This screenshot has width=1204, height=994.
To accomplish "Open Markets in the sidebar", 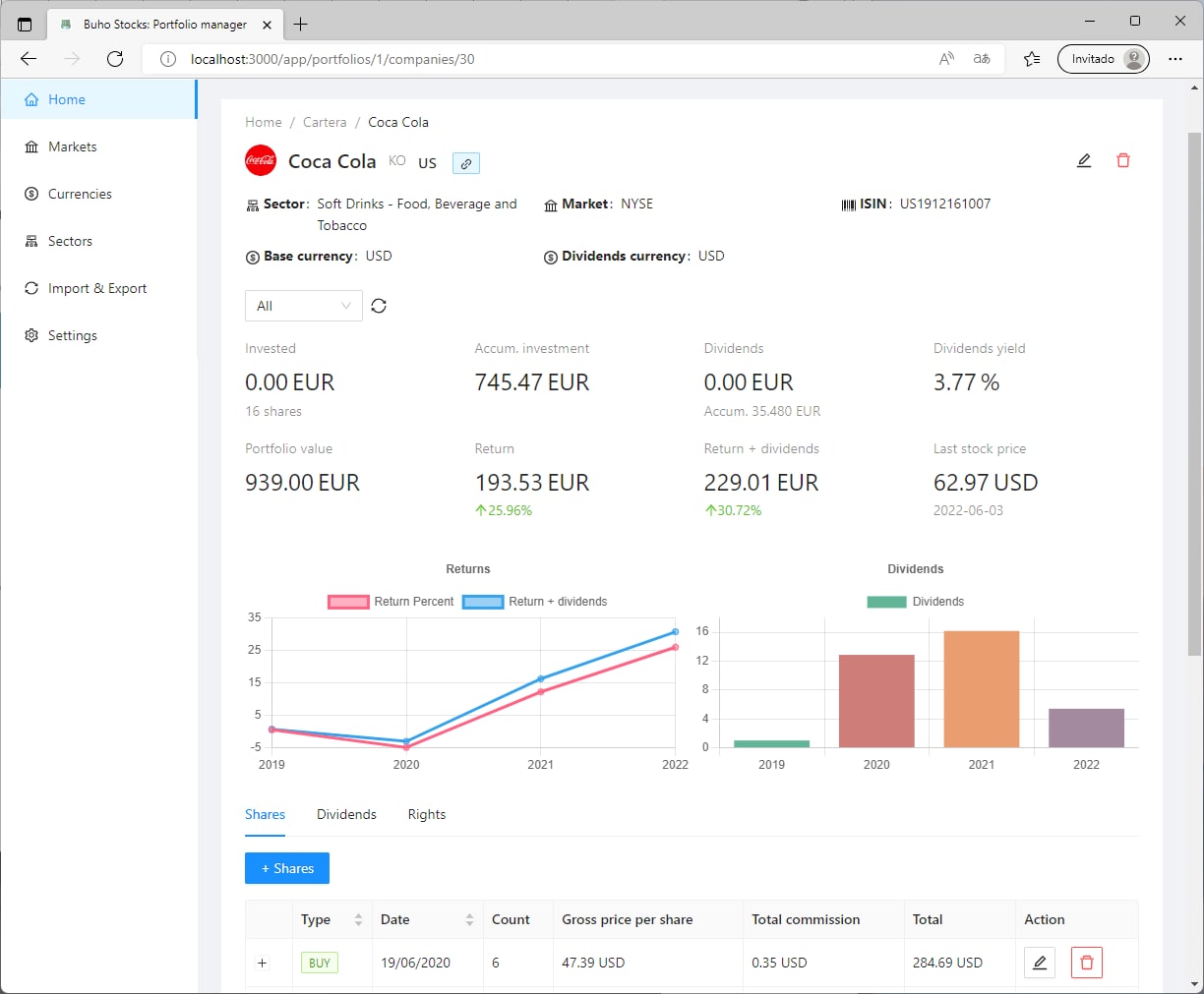I will (x=98, y=146).
